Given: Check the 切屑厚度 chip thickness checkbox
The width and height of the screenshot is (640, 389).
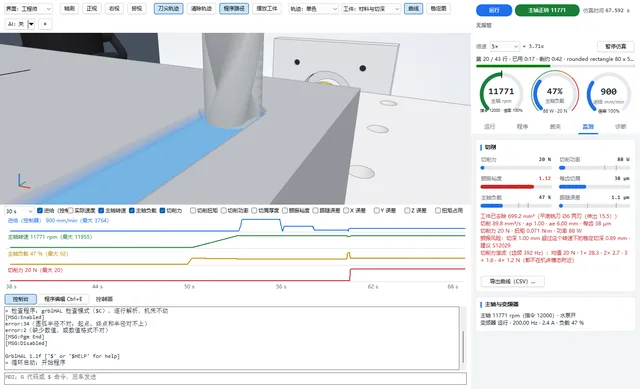Looking at the screenshot, I should pyautogui.click(x=254, y=211).
